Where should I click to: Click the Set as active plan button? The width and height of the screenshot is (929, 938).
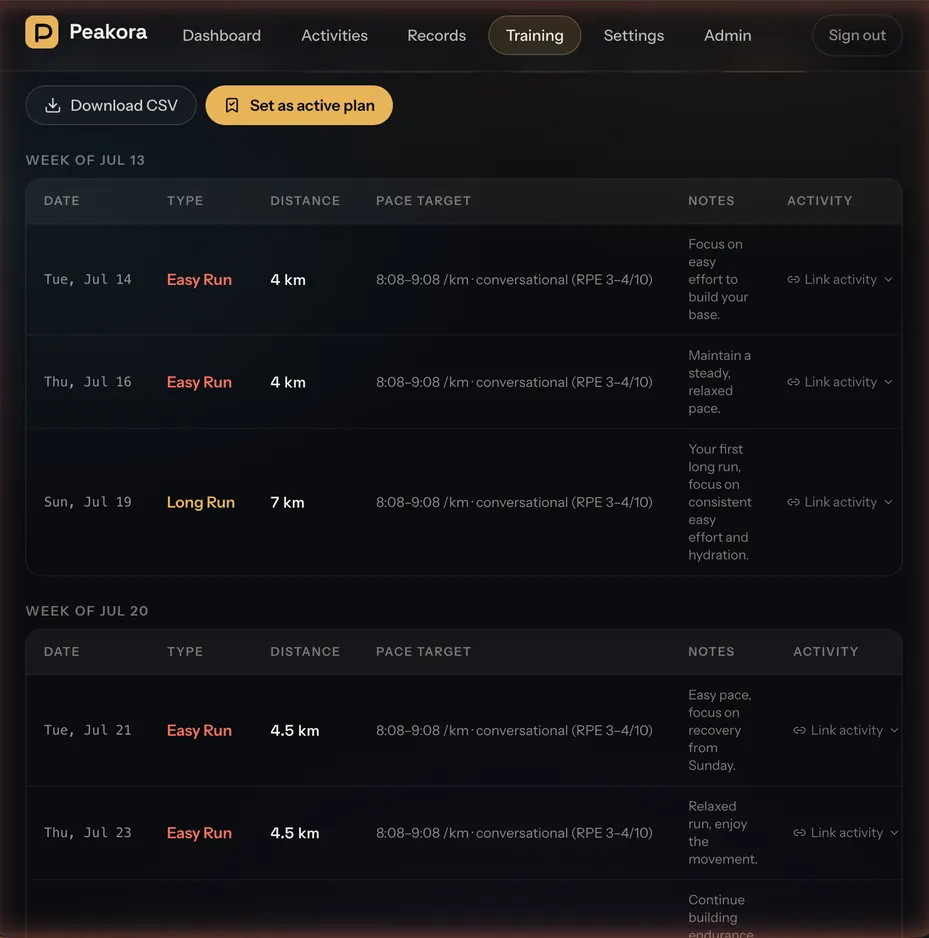(299, 105)
